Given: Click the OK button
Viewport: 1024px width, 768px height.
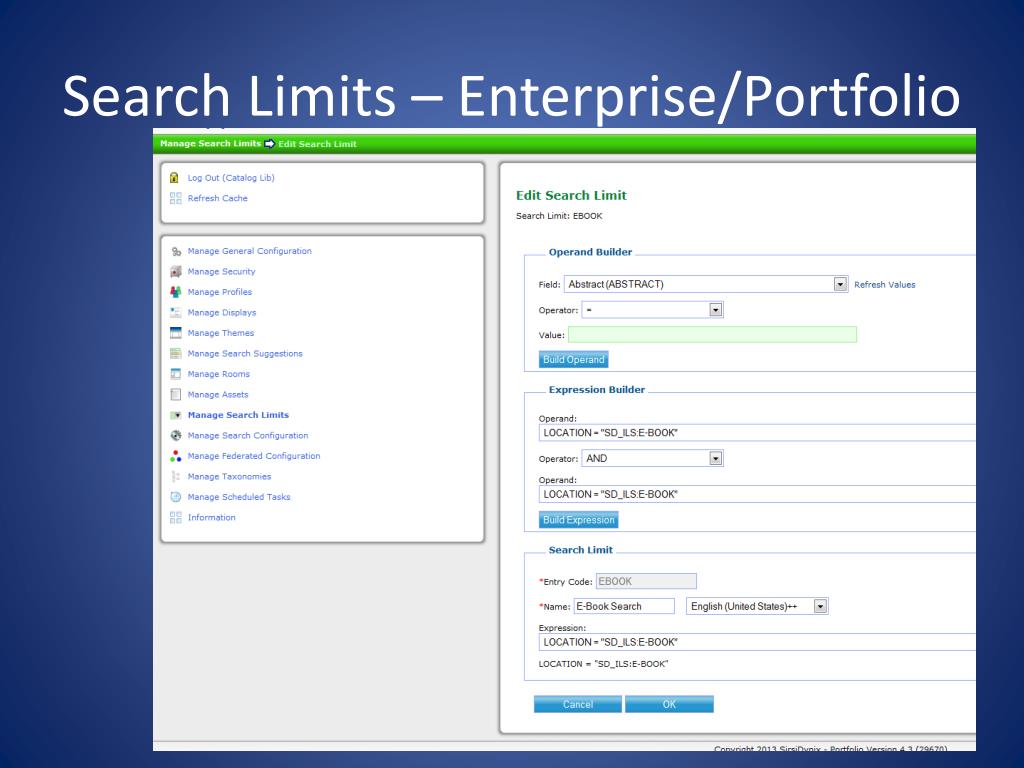Looking at the screenshot, I should coord(669,704).
